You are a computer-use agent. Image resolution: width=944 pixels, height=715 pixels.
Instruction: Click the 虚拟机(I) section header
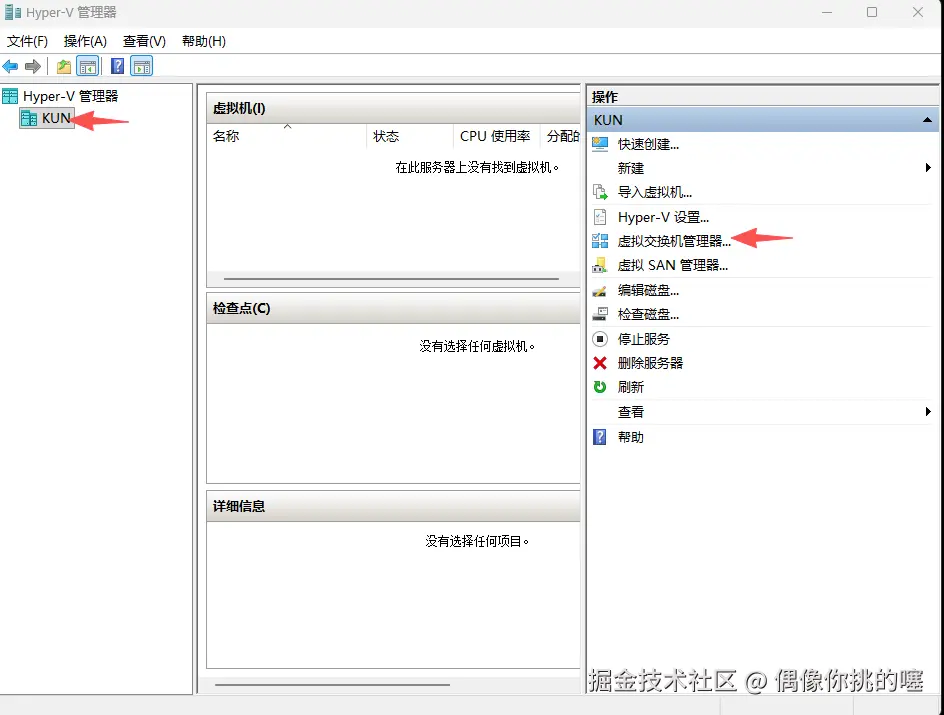click(394, 108)
